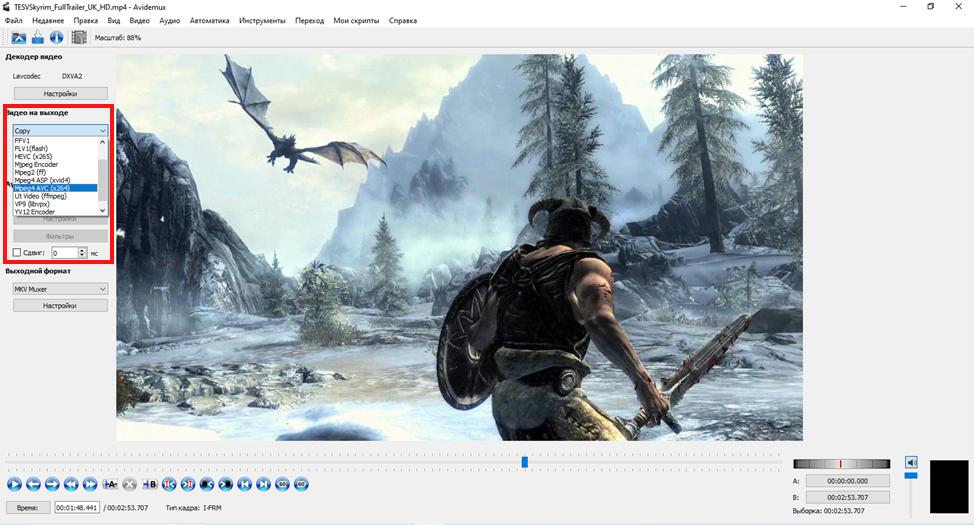Click the greyed-out delete selection X icon
The width and height of the screenshot is (974, 525).
coord(129,484)
